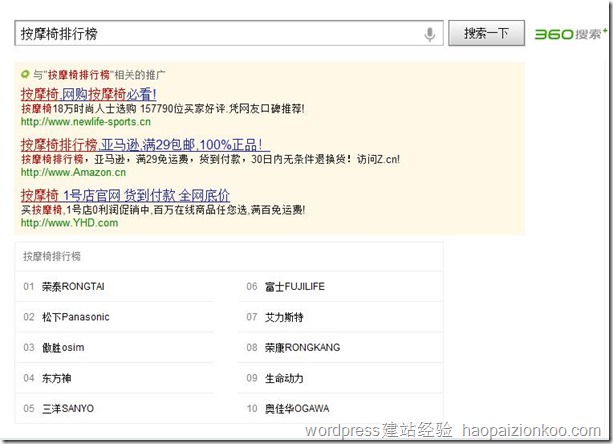Visit the http://www.Amazon.cn URL
This screenshot has height=444, width=613.
(x=73, y=172)
